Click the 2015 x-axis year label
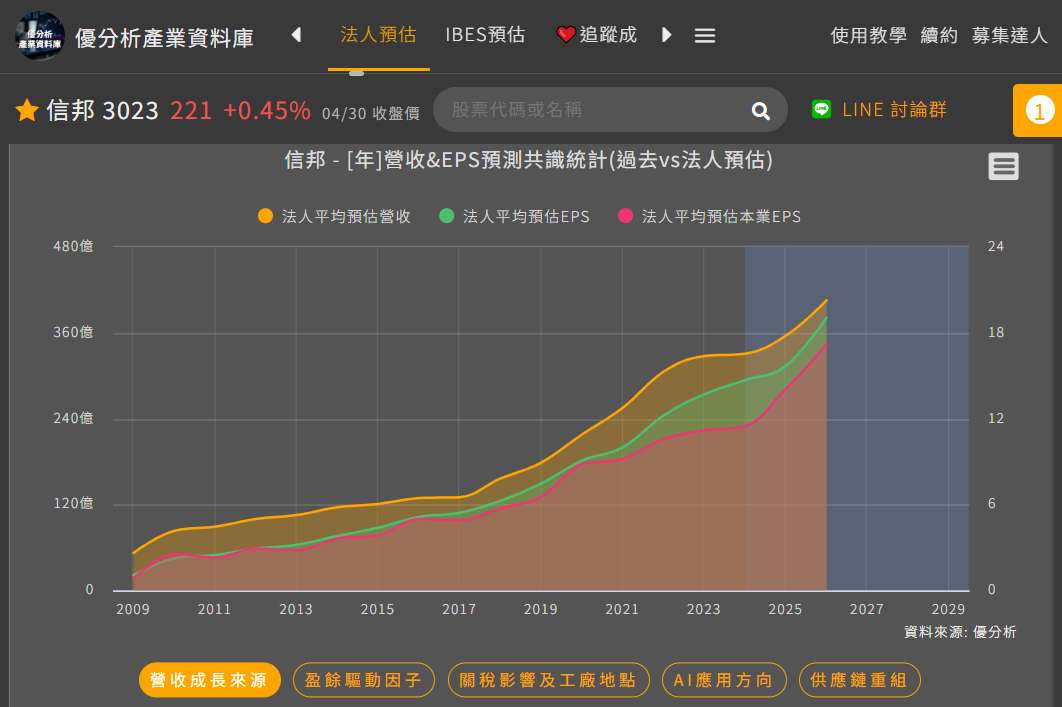Viewport: 1062px width, 707px height. pyautogui.click(x=377, y=609)
